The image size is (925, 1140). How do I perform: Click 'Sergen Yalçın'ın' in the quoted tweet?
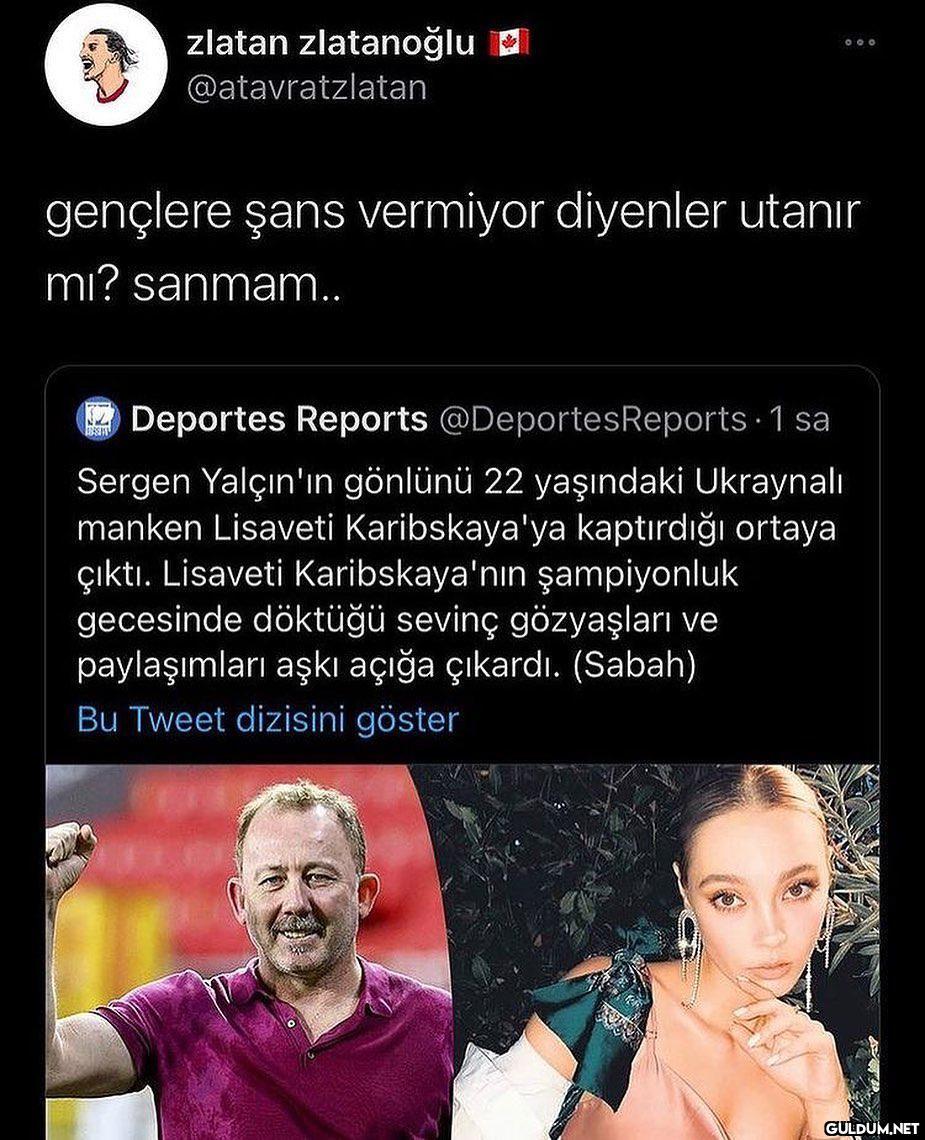coord(204,482)
